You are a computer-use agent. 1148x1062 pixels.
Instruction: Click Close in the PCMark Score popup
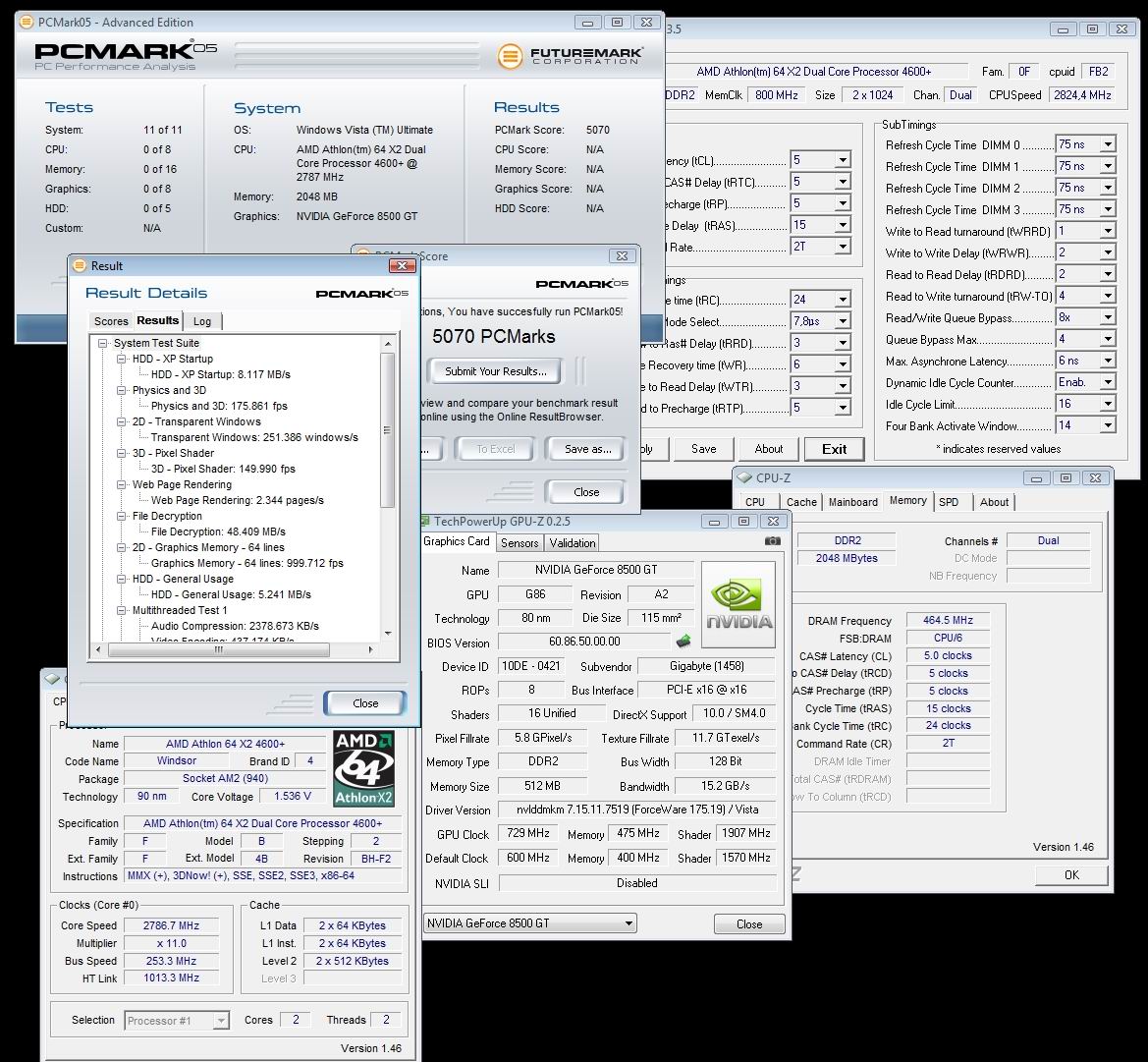pos(586,492)
